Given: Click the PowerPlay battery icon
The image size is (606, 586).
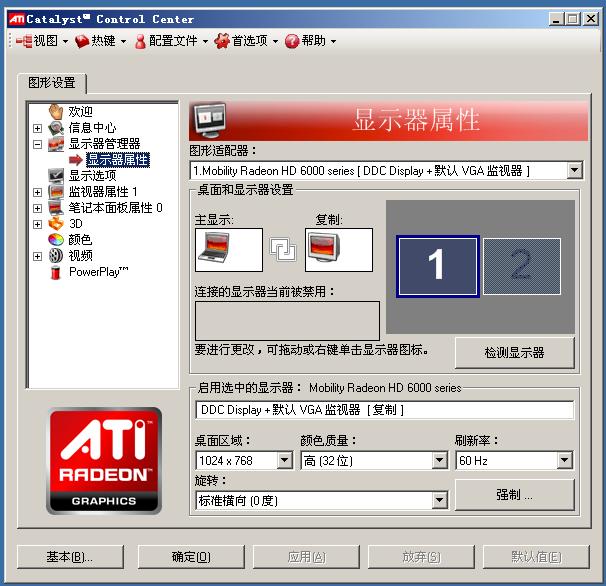Looking at the screenshot, I should [x=56, y=272].
